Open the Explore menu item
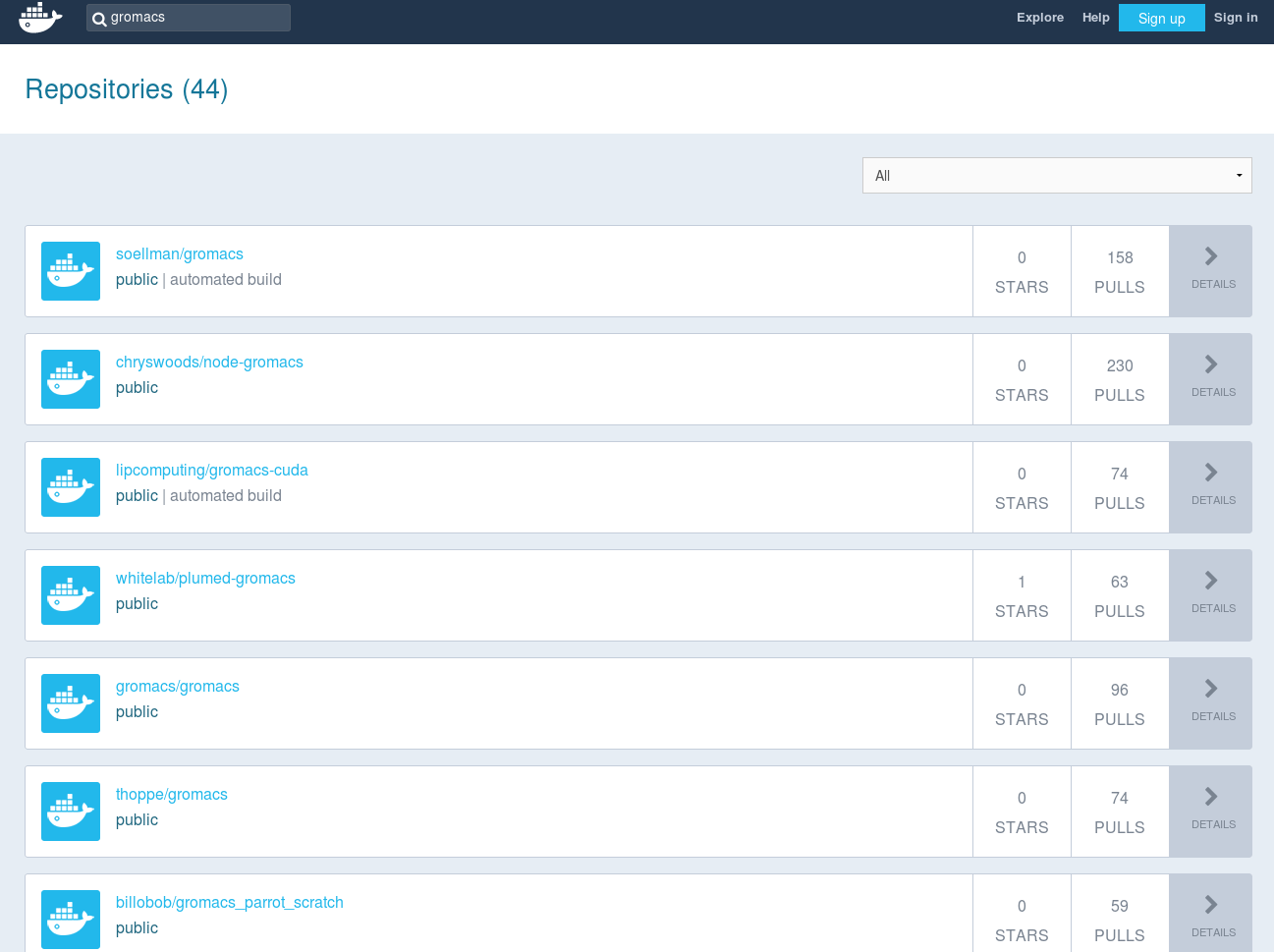The width and height of the screenshot is (1274, 952). [x=1040, y=18]
